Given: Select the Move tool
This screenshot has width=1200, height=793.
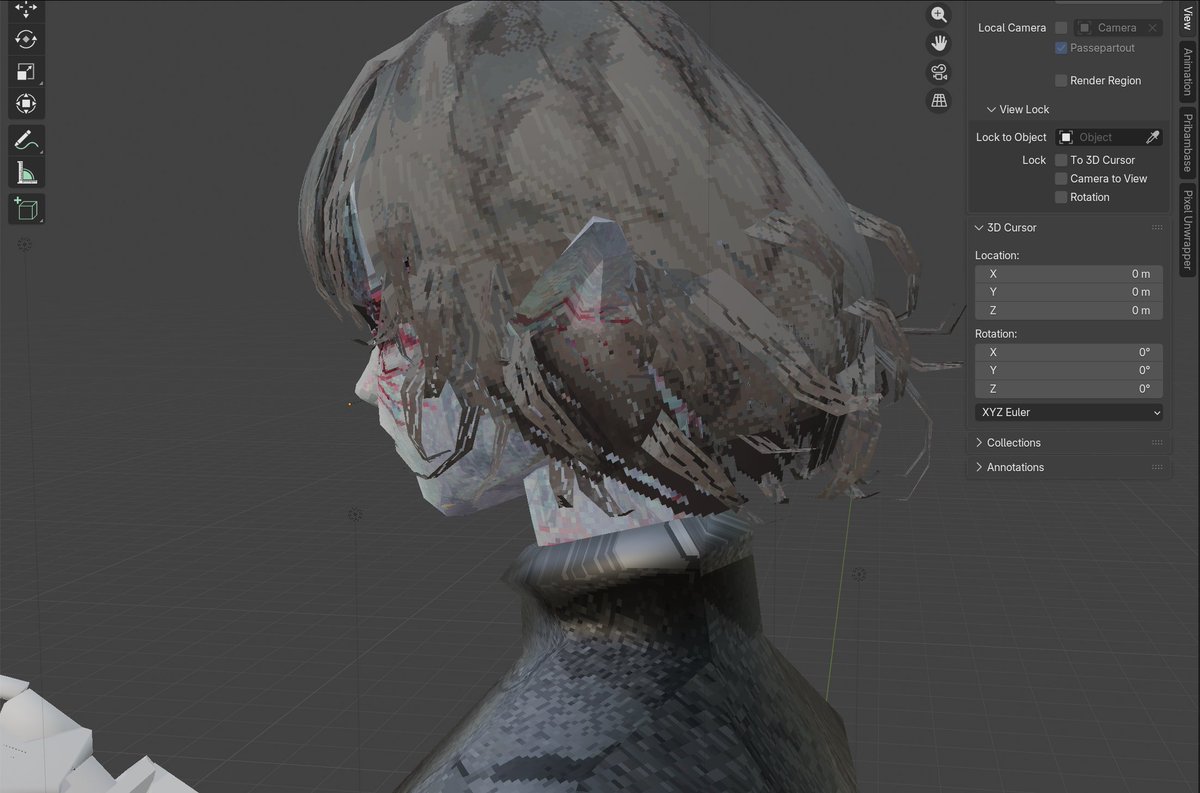Looking at the screenshot, I should pyautogui.click(x=26, y=9).
